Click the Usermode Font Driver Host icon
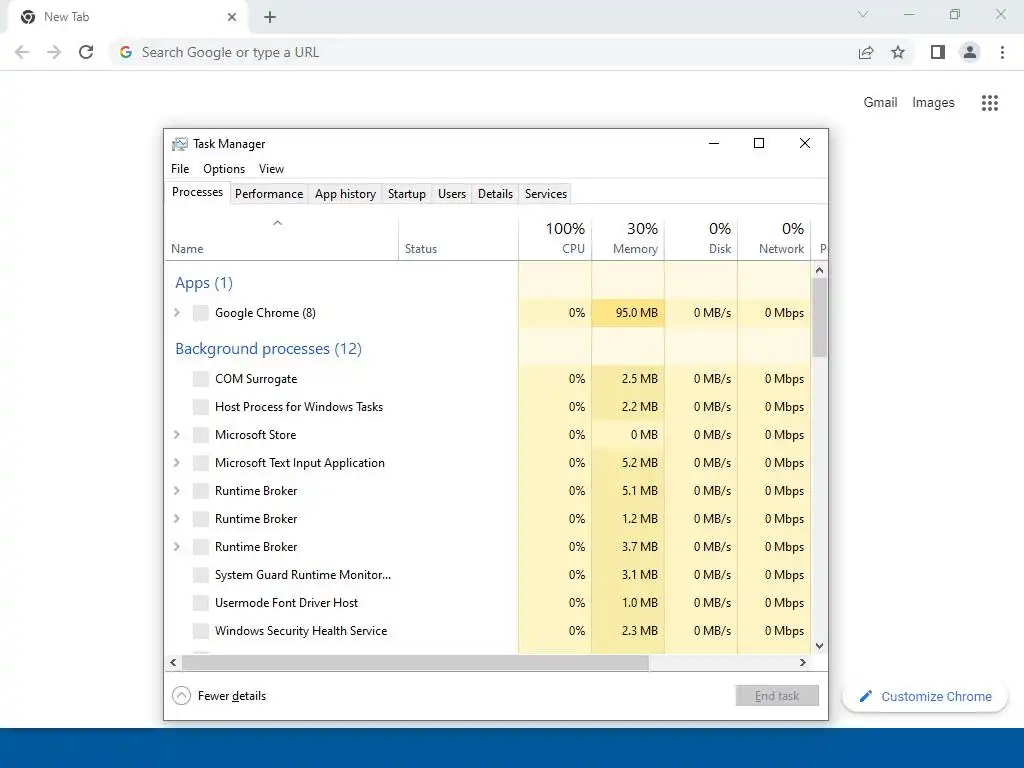This screenshot has height=768, width=1024. 200,603
